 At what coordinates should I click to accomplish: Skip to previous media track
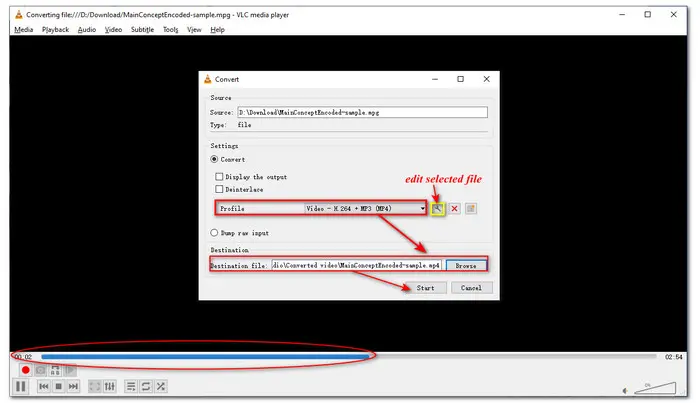point(44,386)
